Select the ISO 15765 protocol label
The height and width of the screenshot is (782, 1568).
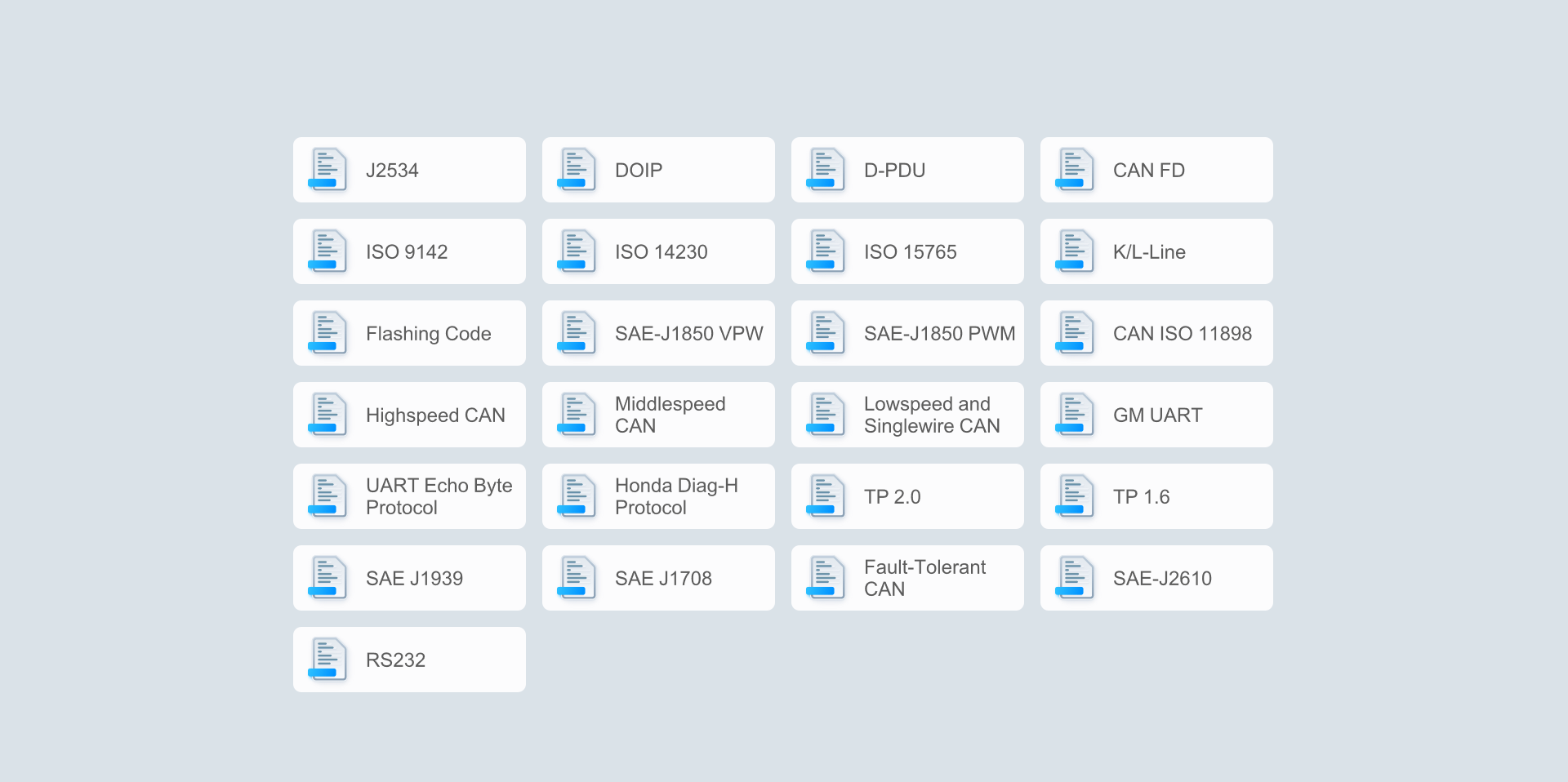click(x=910, y=252)
